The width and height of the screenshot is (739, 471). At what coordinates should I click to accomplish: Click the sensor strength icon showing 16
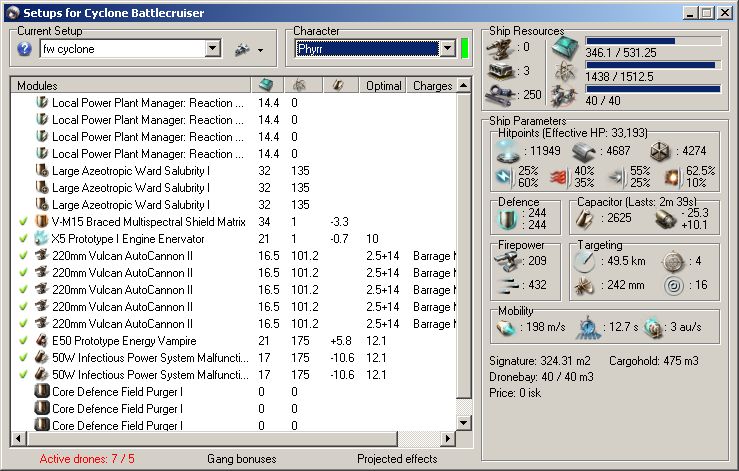674,286
